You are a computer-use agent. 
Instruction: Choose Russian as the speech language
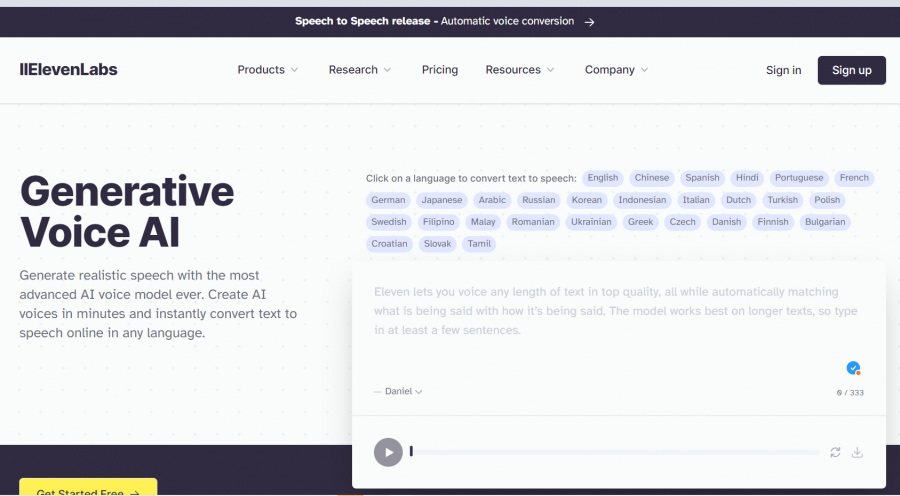coord(538,200)
